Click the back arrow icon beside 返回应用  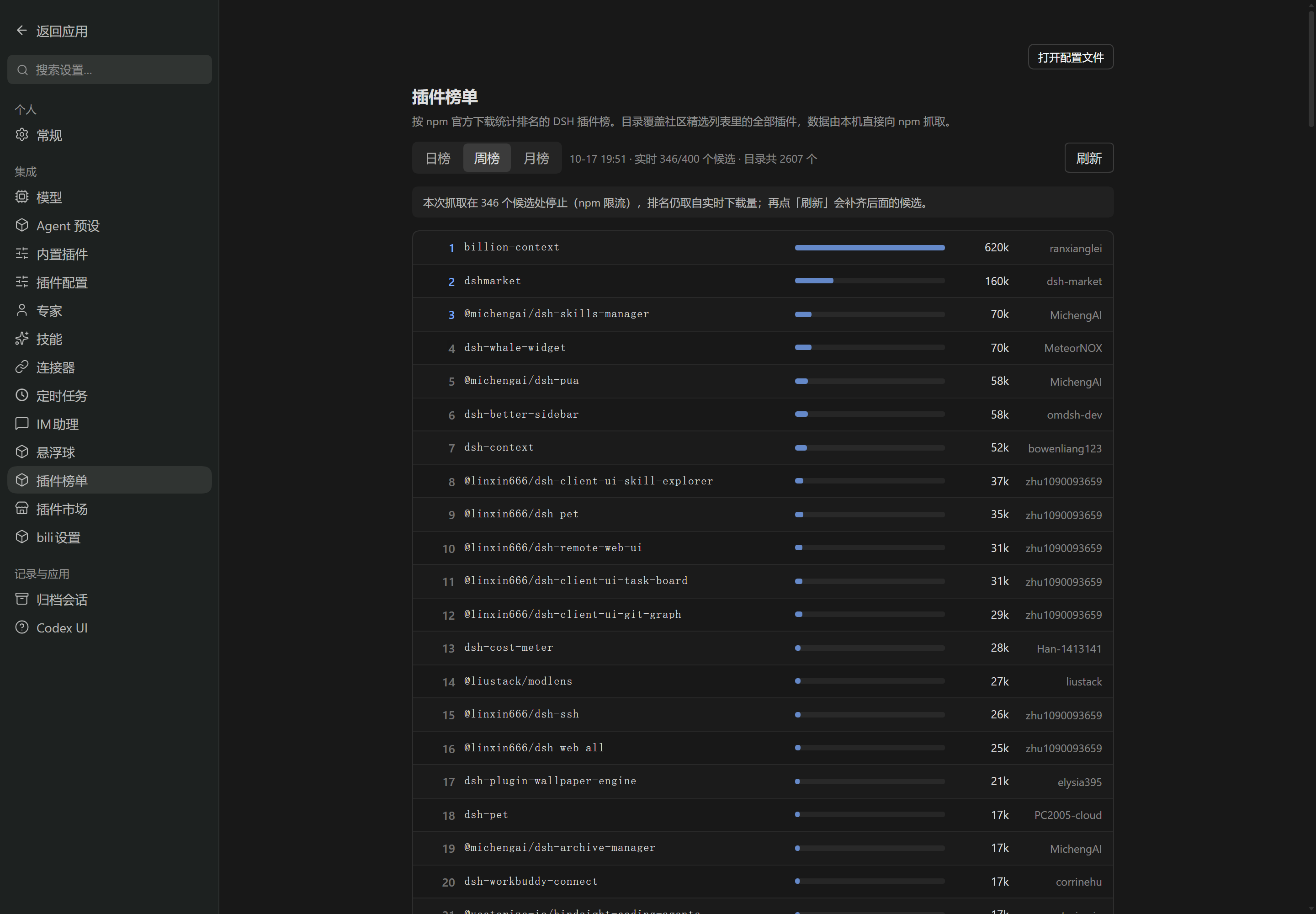pos(22,30)
